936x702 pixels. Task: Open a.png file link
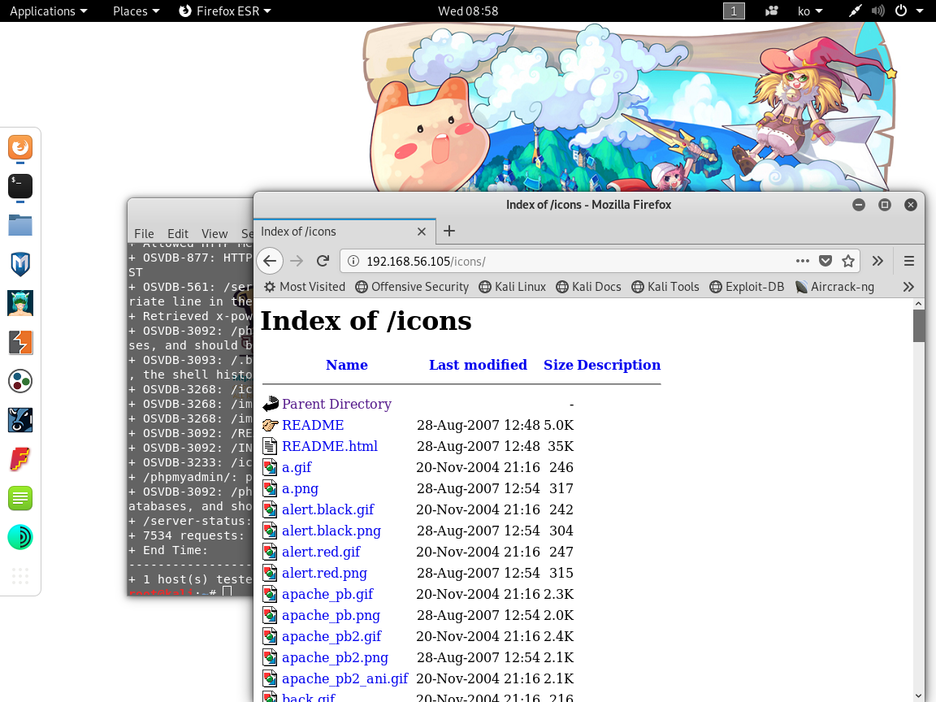[x=300, y=489]
